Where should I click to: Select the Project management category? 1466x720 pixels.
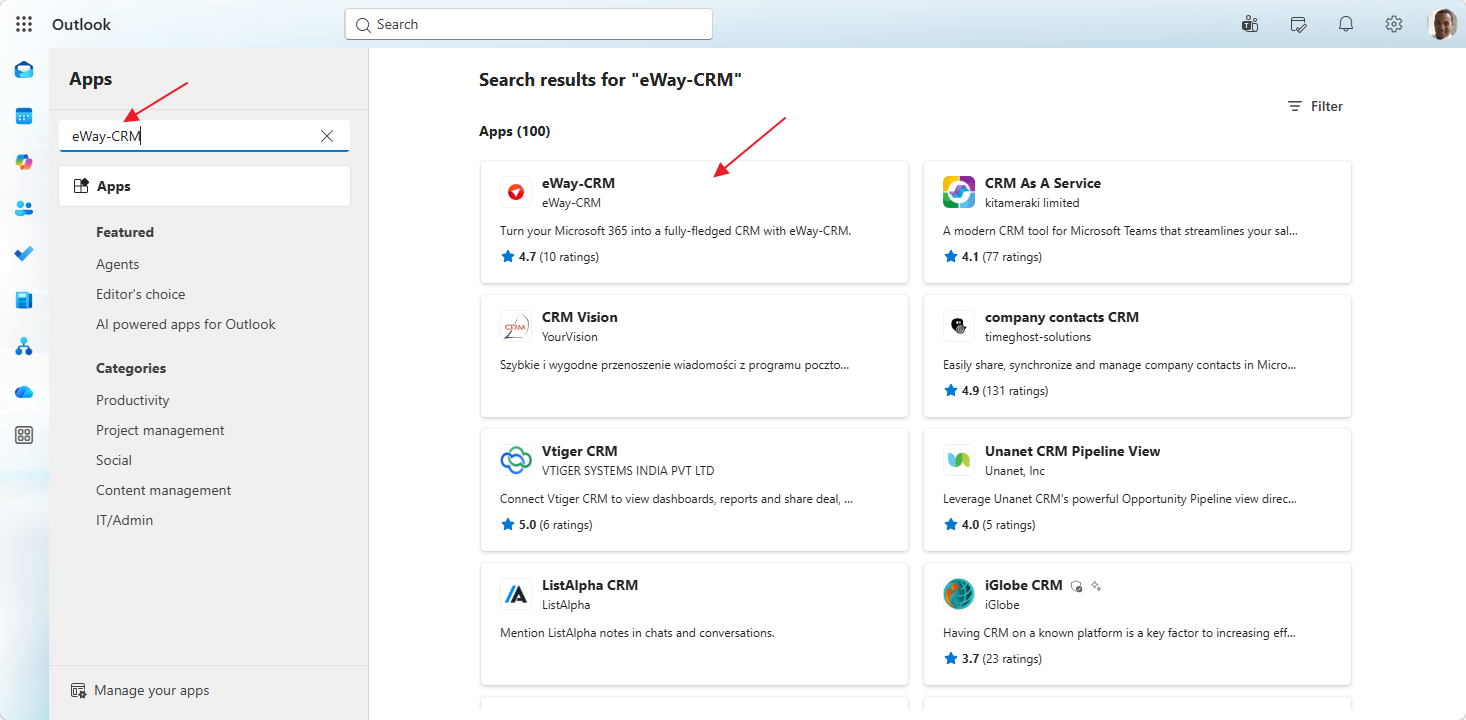point(160,430)
